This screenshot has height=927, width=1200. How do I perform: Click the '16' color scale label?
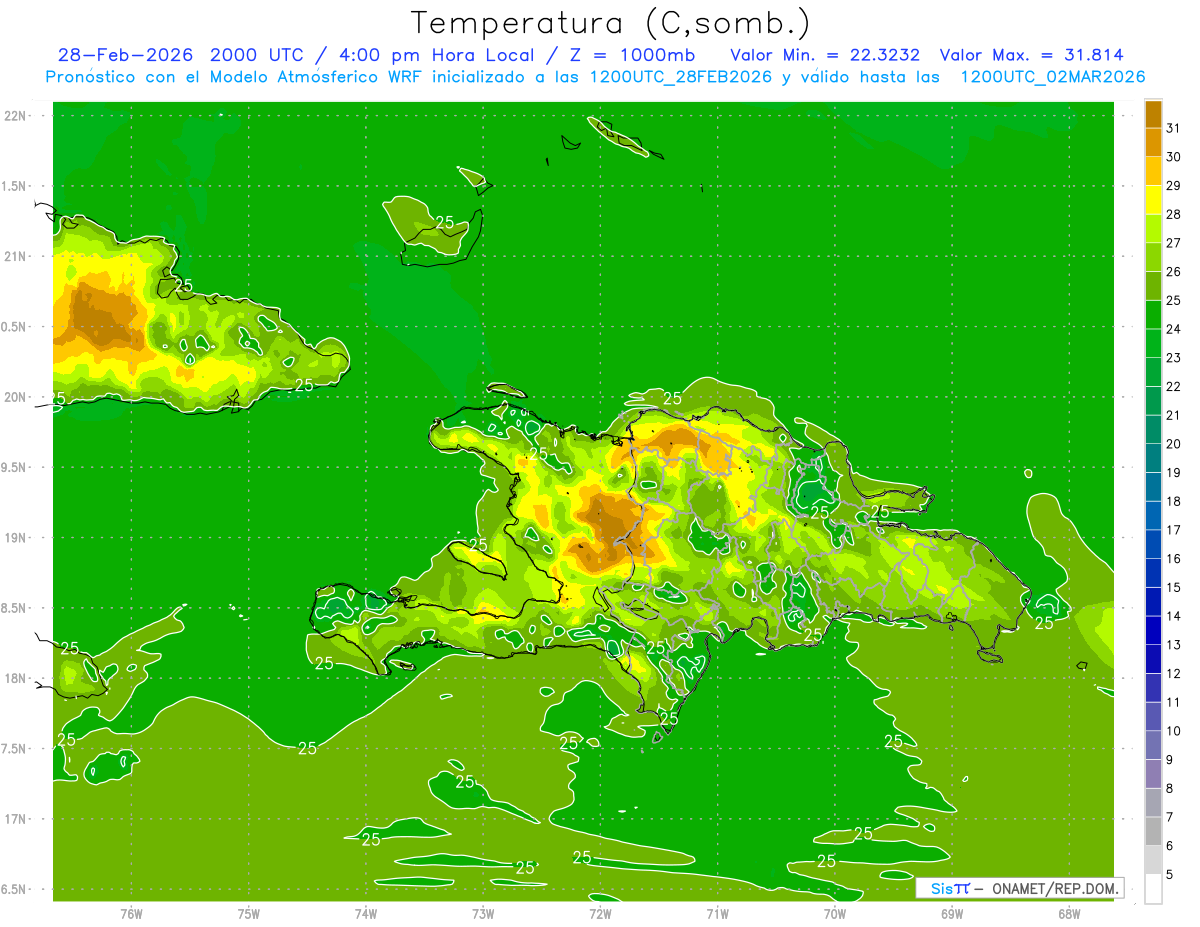coord(1174,559)
